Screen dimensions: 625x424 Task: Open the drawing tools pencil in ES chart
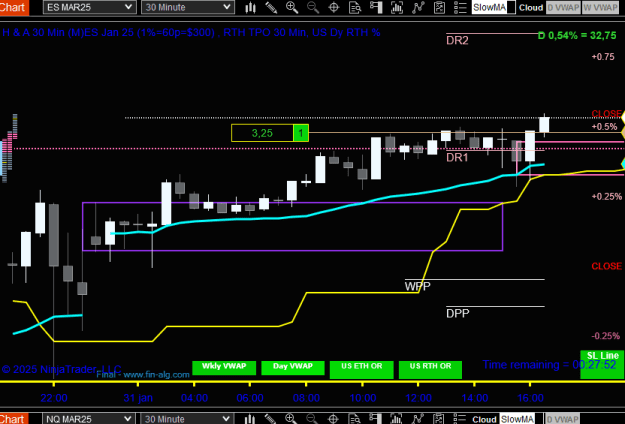[x=271, y=8]
